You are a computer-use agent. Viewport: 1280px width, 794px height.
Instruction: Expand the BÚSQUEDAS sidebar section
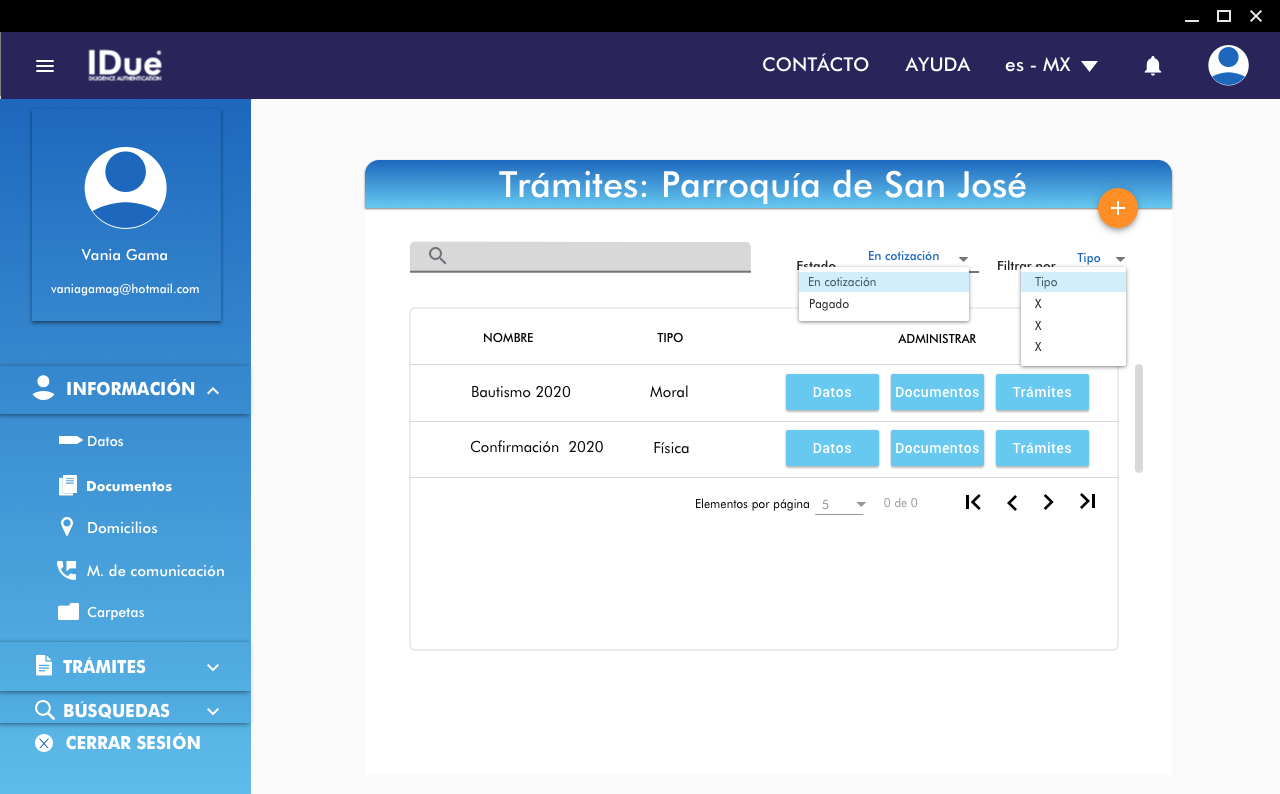click(x=125, y=711)
